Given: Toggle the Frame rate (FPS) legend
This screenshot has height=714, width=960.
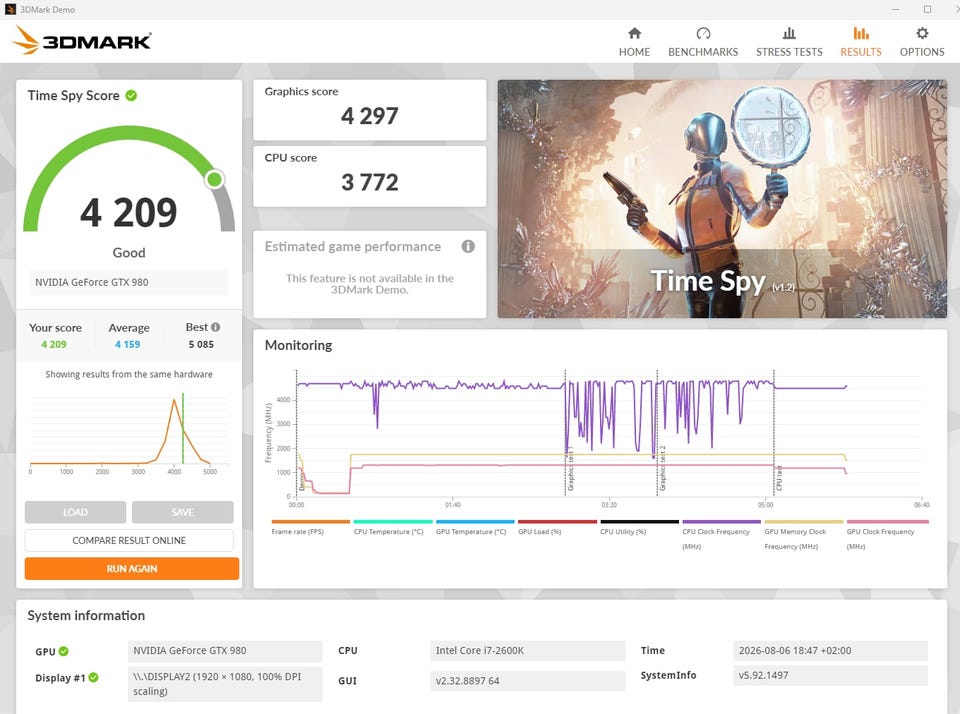Looking at the screenshot, I should [310, 527].
